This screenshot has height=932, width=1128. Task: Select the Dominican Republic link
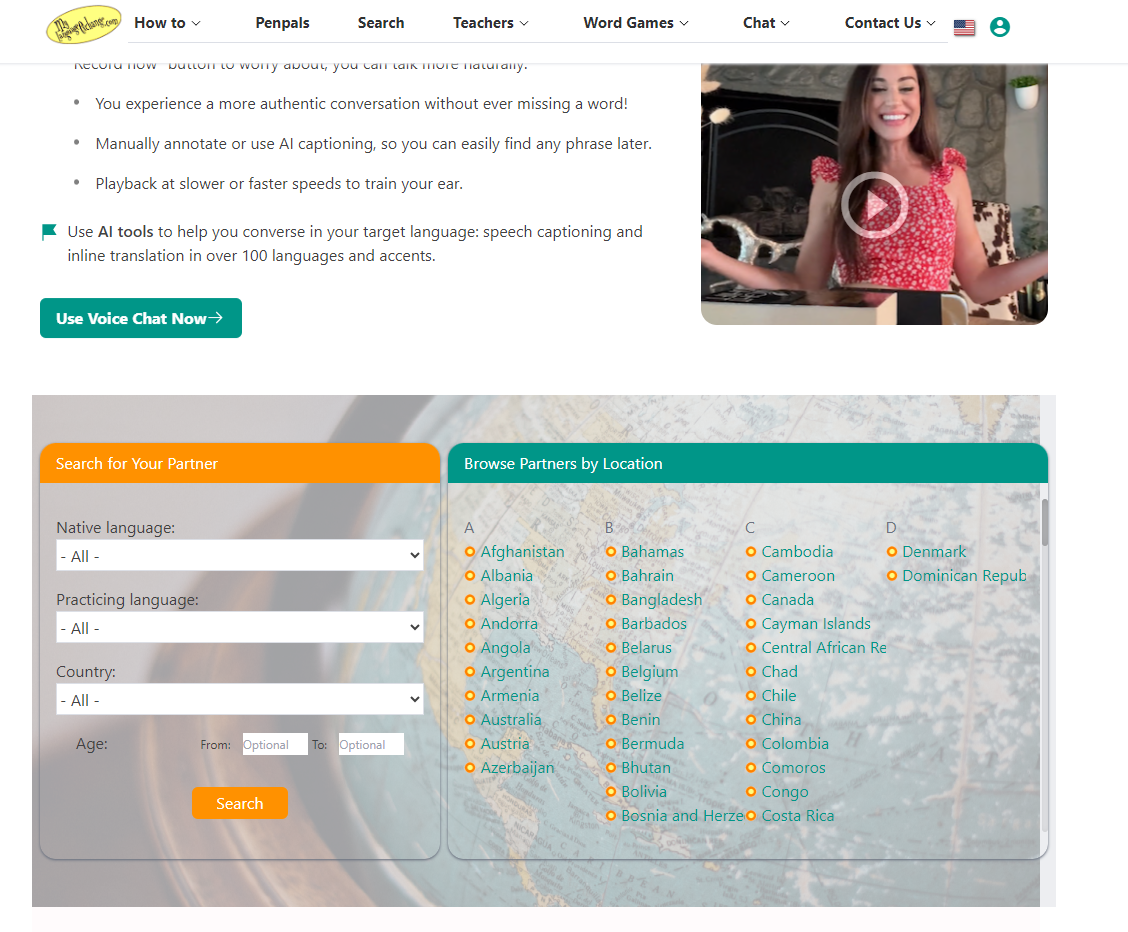click(x=964, y=575)
